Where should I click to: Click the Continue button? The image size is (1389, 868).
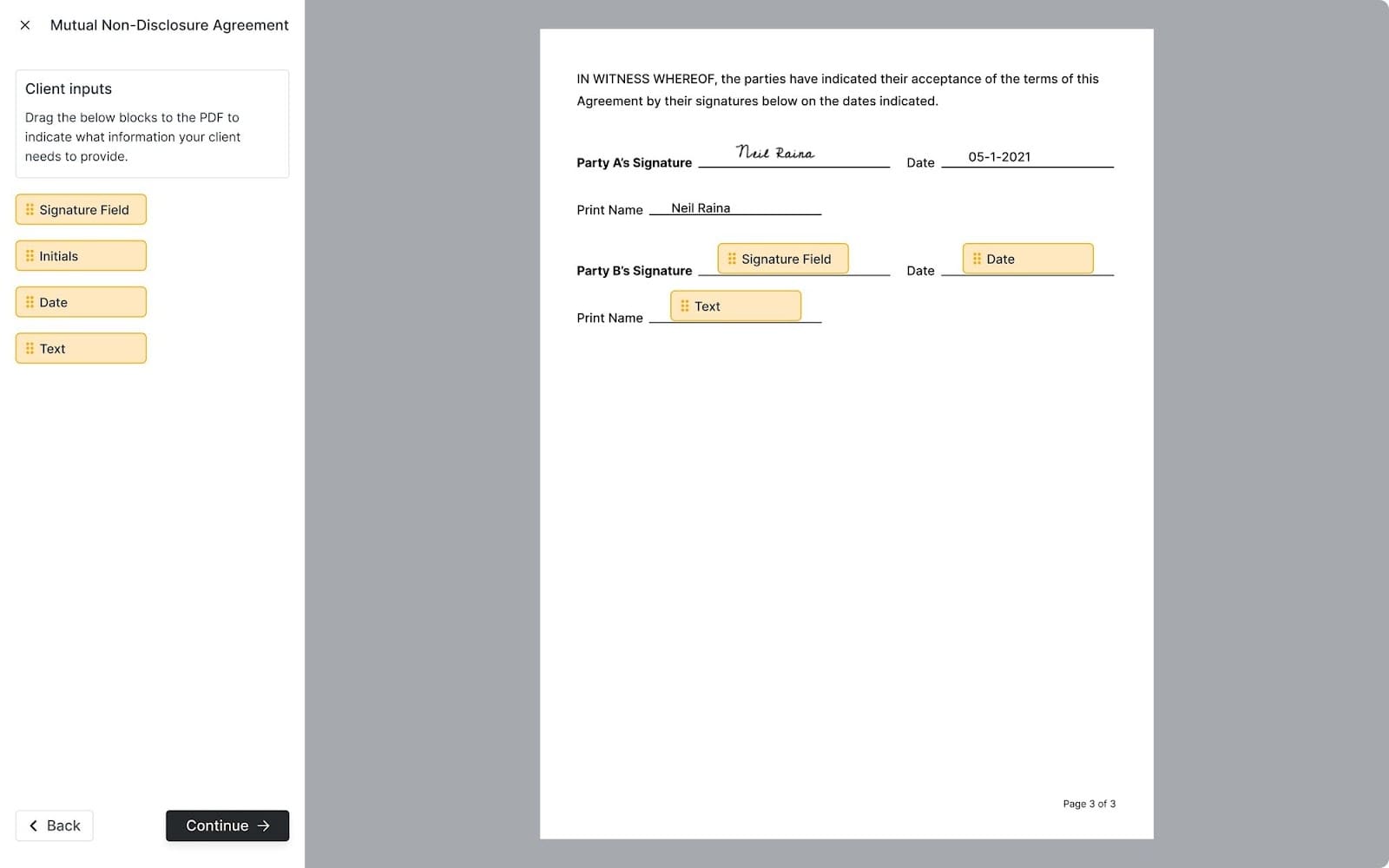[x=227, y=825]
